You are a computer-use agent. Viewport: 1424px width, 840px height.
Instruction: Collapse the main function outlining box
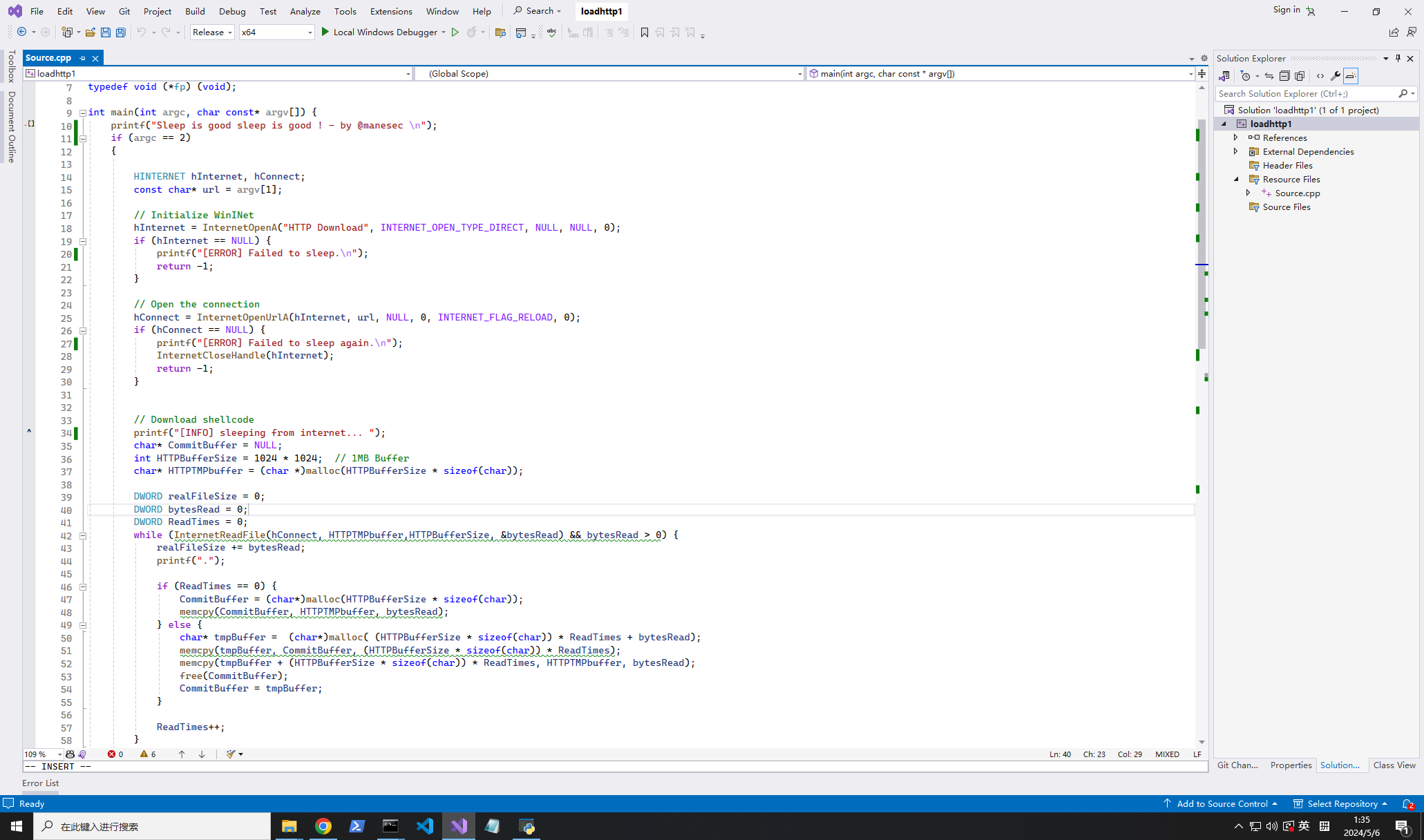83,113
